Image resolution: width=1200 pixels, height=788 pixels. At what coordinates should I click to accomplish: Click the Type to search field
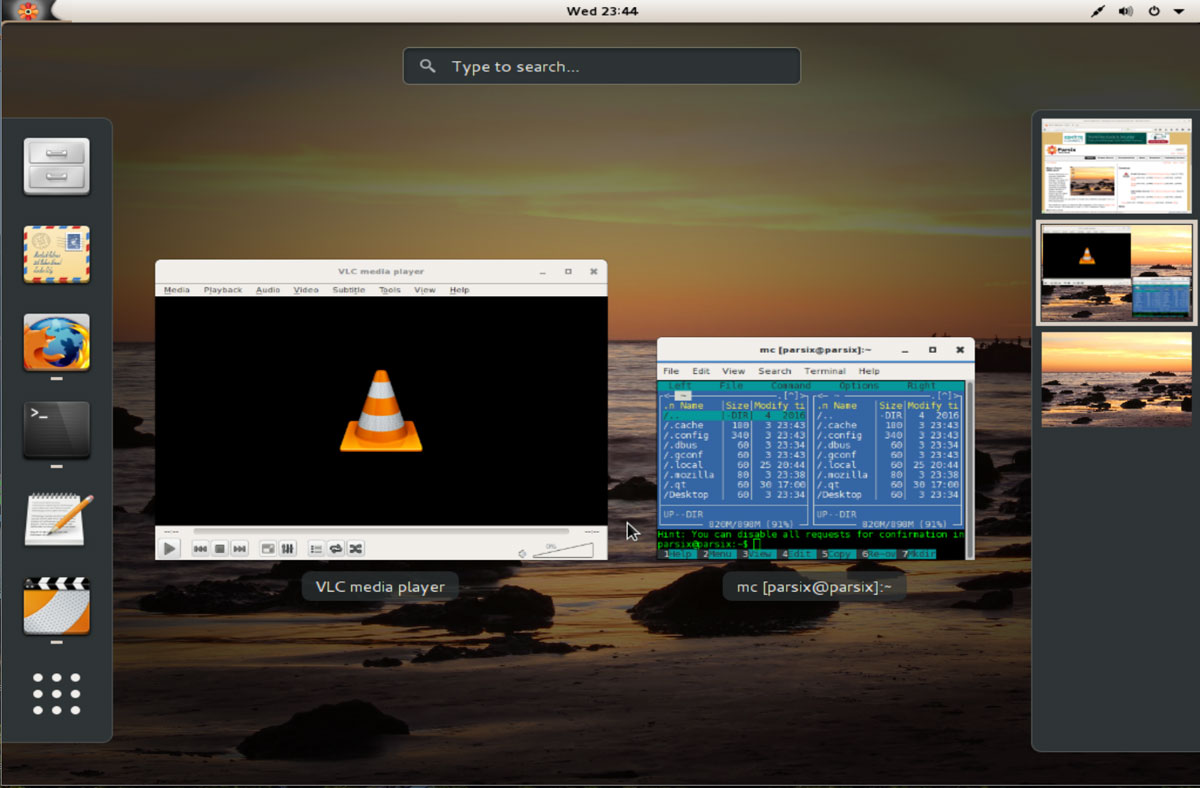click(x=602, y=66)
